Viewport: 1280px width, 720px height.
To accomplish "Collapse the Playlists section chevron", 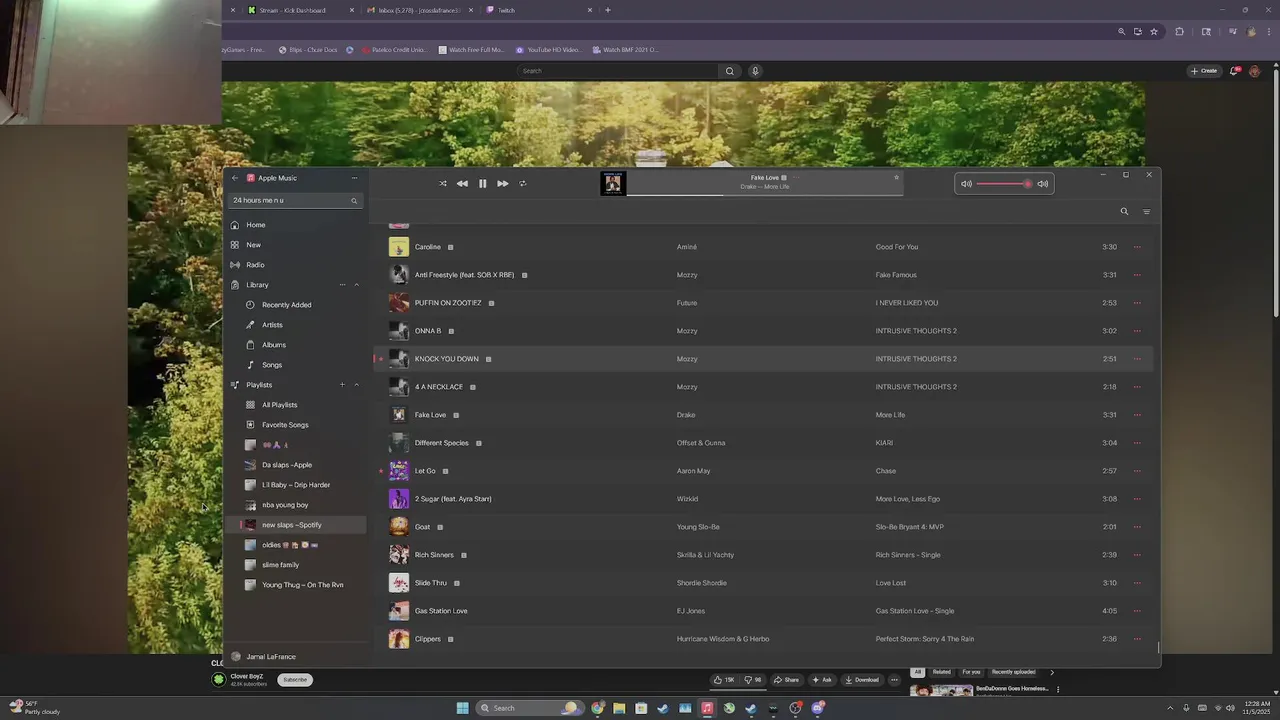I will [x=356, y=385].
